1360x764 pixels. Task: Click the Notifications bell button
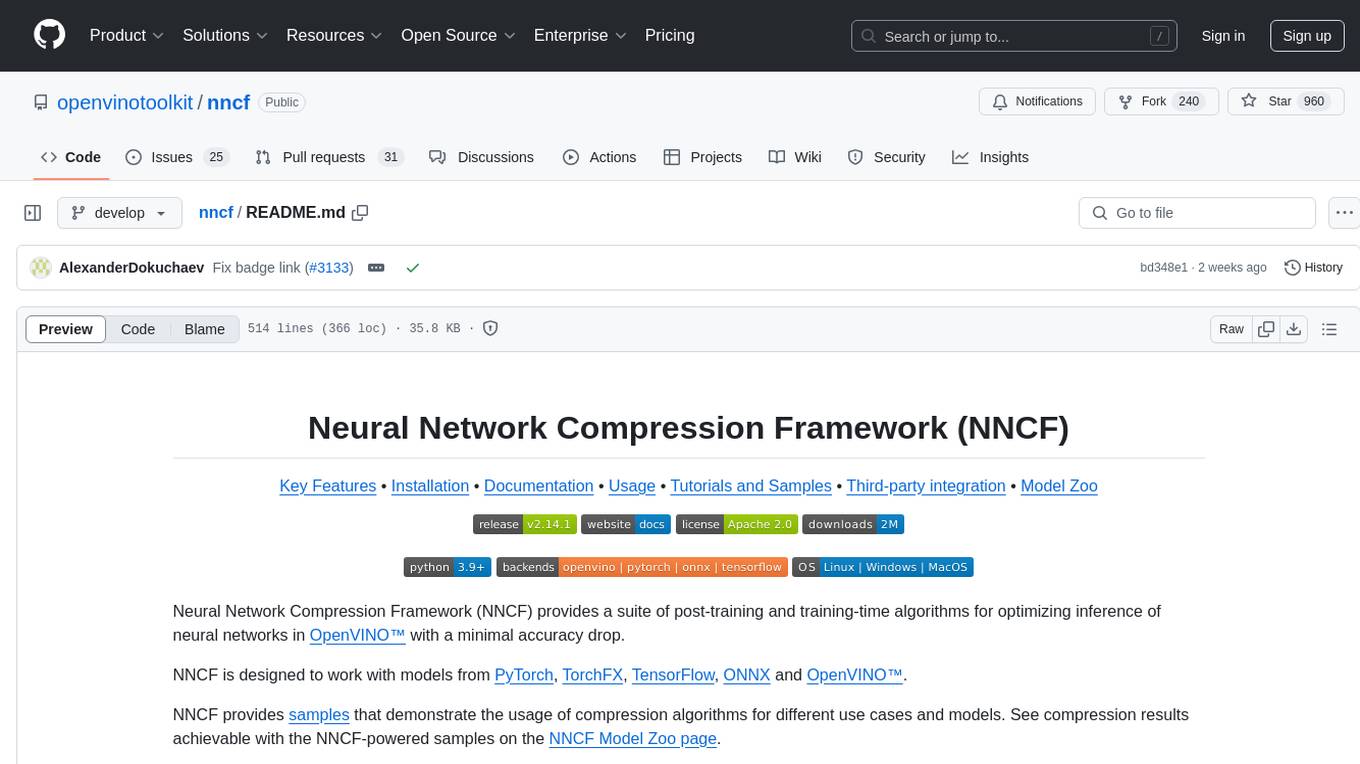point(1038,102)
